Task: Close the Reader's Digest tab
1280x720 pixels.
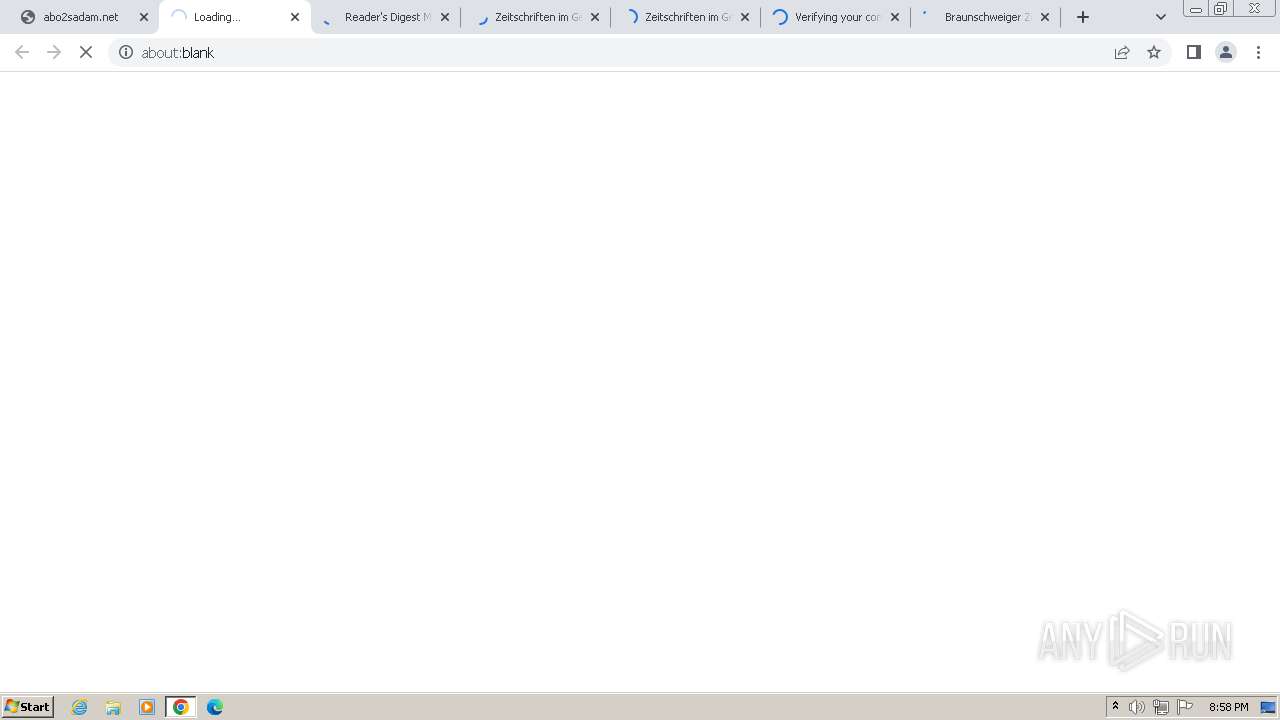Action: click(445, 17)
